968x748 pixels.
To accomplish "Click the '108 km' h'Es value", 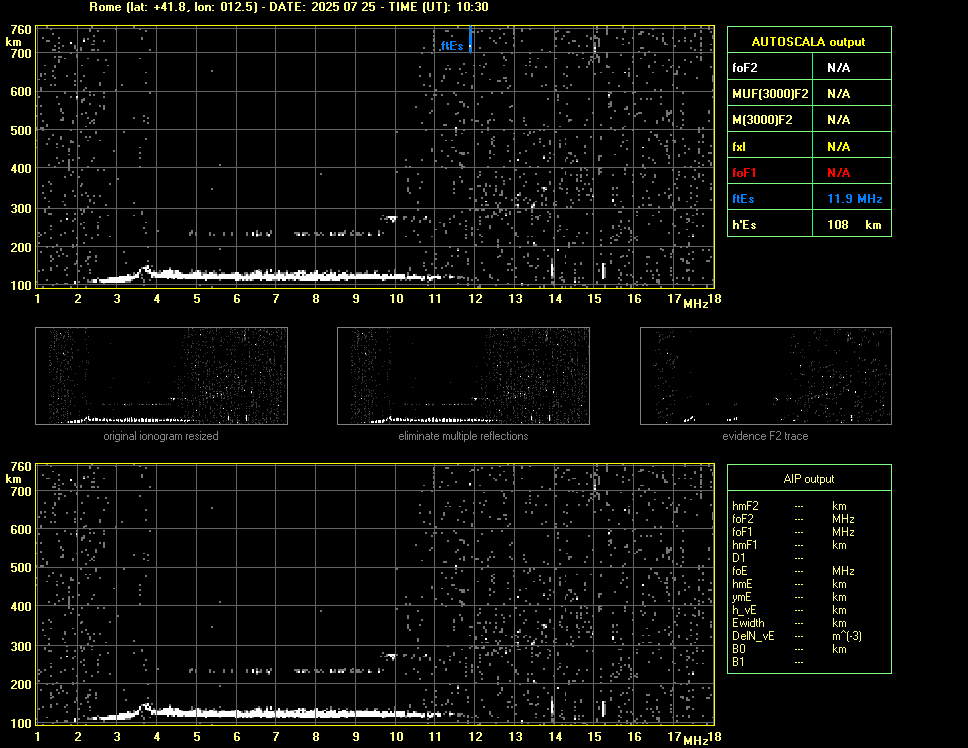I will pos(854,225).
